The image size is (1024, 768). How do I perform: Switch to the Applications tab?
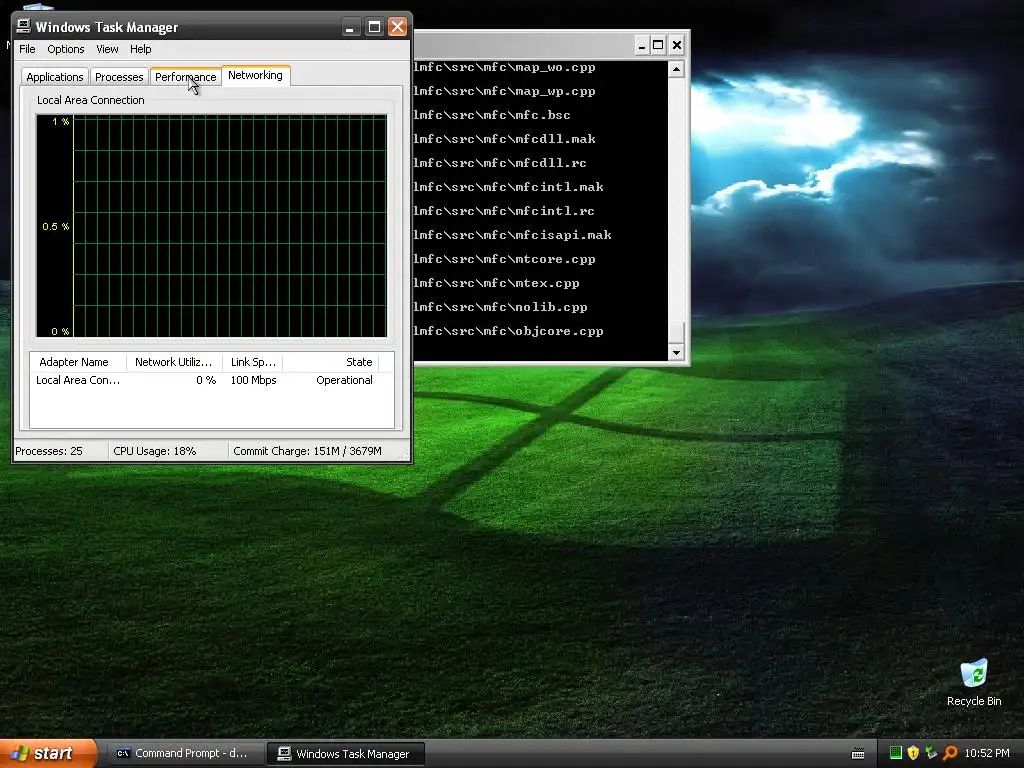[x=55, y=77]
